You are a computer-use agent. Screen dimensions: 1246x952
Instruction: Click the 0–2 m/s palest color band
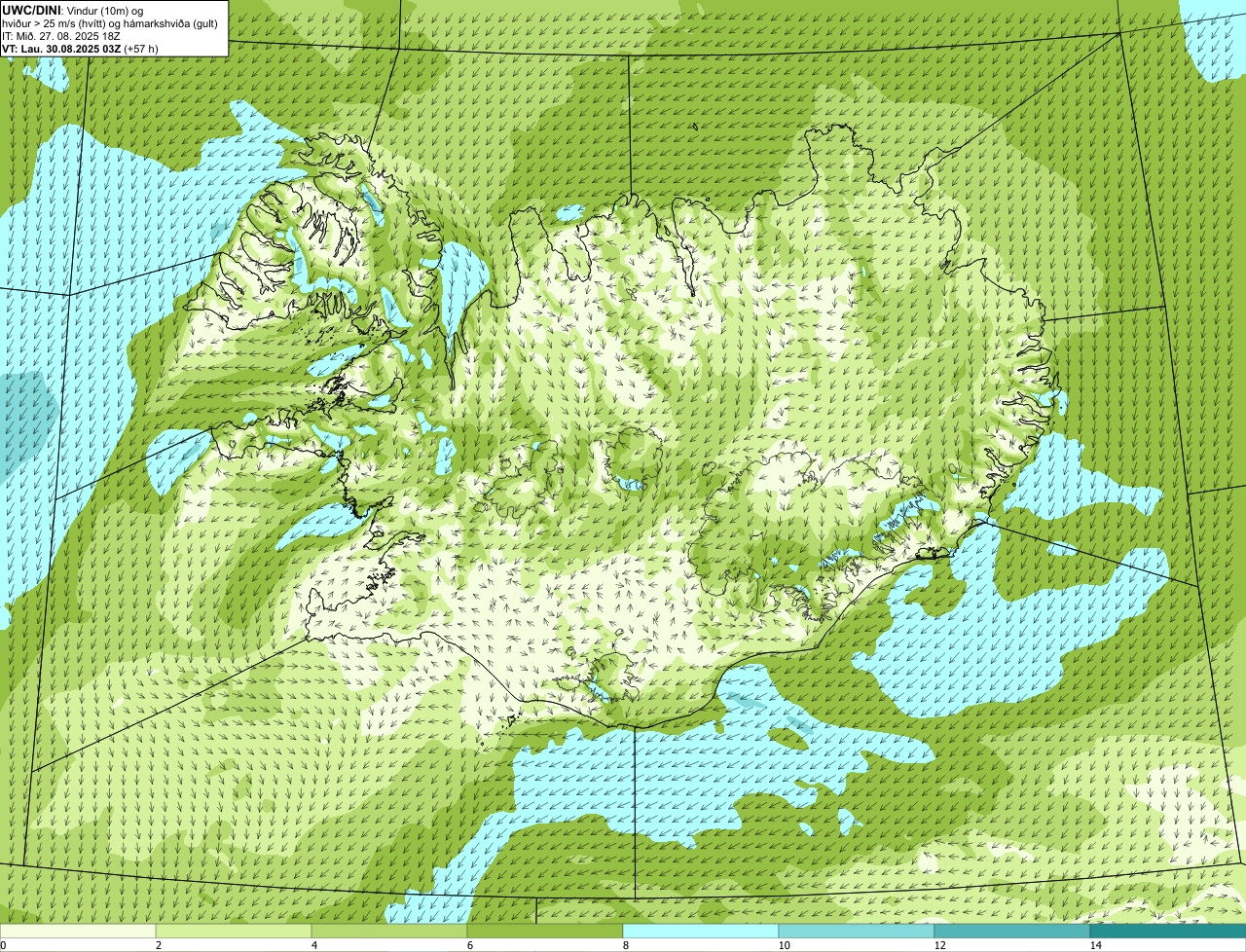pos(78,932)
